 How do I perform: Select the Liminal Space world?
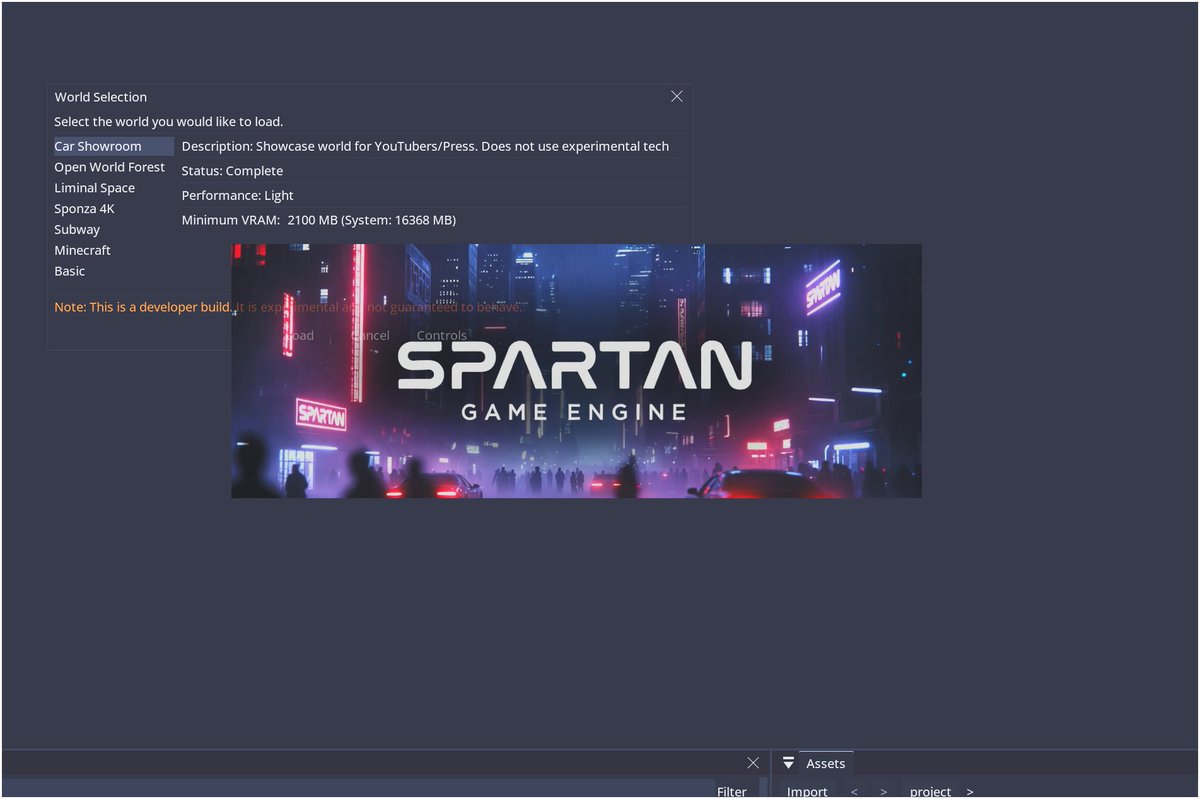click(x=94, y=187)
